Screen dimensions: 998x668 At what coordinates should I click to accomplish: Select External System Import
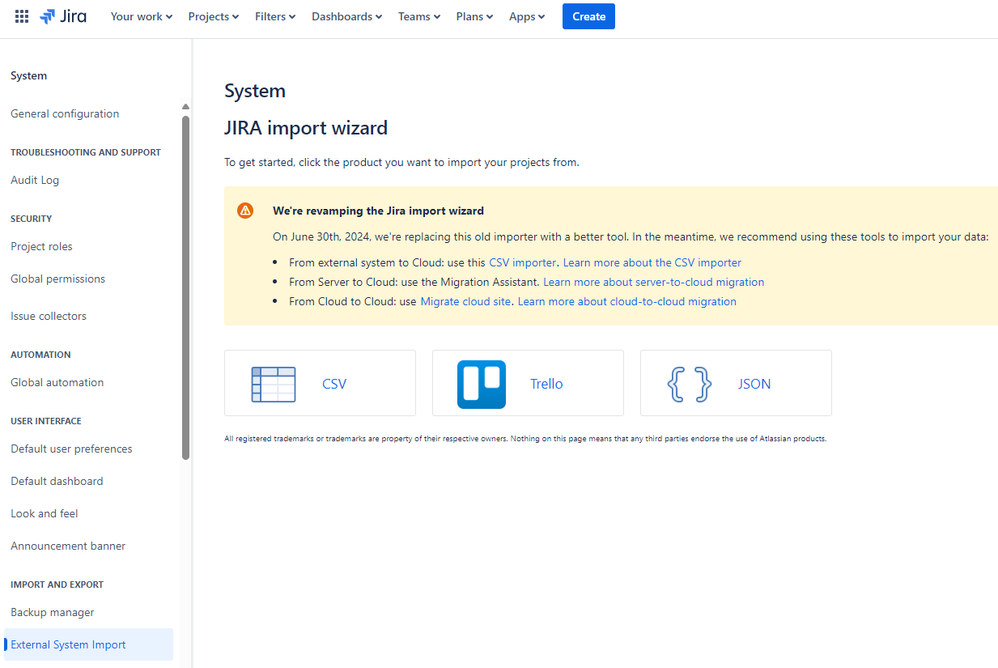coord(88,644)
